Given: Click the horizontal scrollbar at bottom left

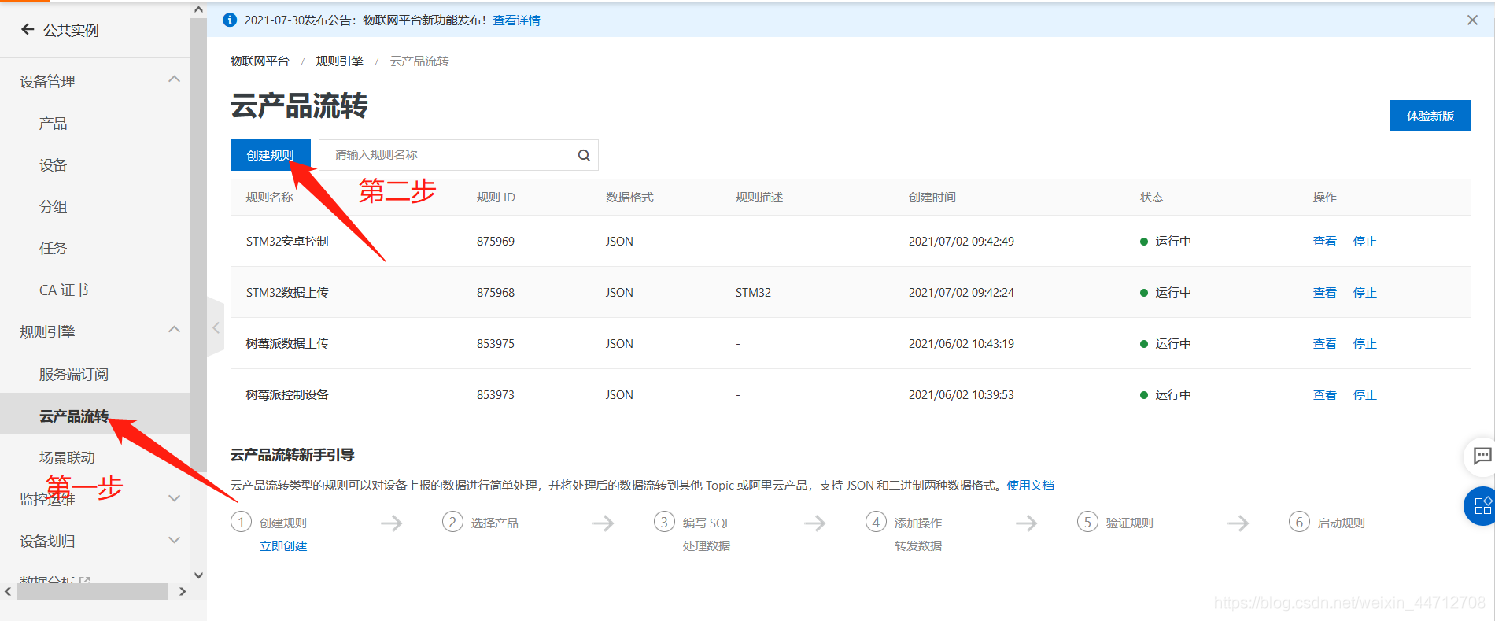Looking at the screenshot, I should (90, 591).
